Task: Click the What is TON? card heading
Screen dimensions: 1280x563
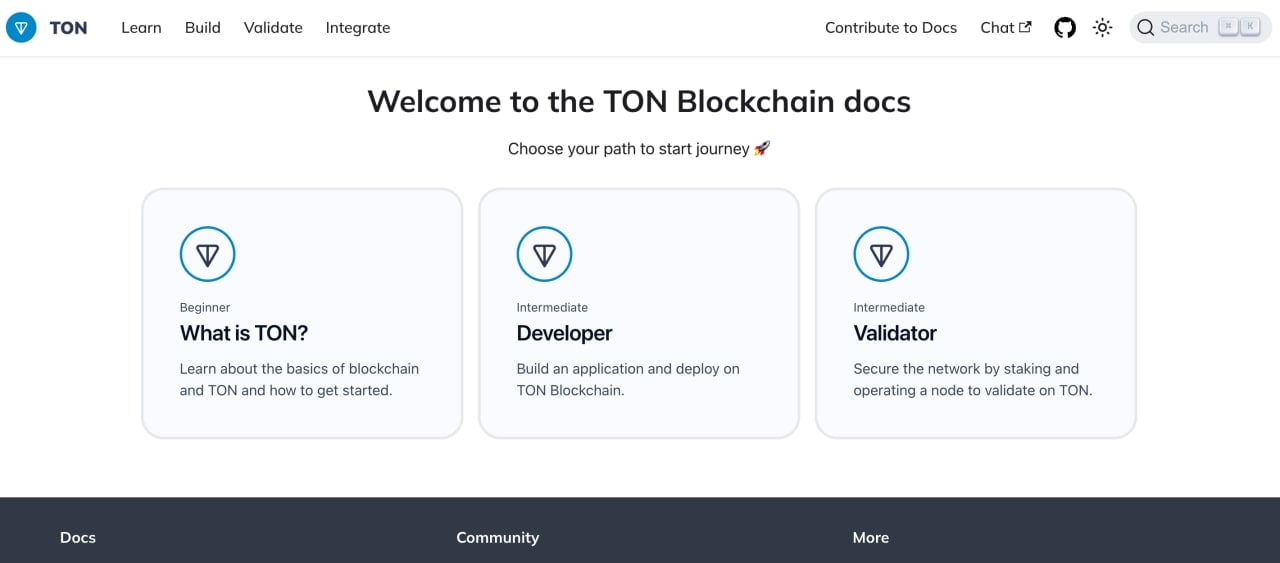Action: (244, 333)
